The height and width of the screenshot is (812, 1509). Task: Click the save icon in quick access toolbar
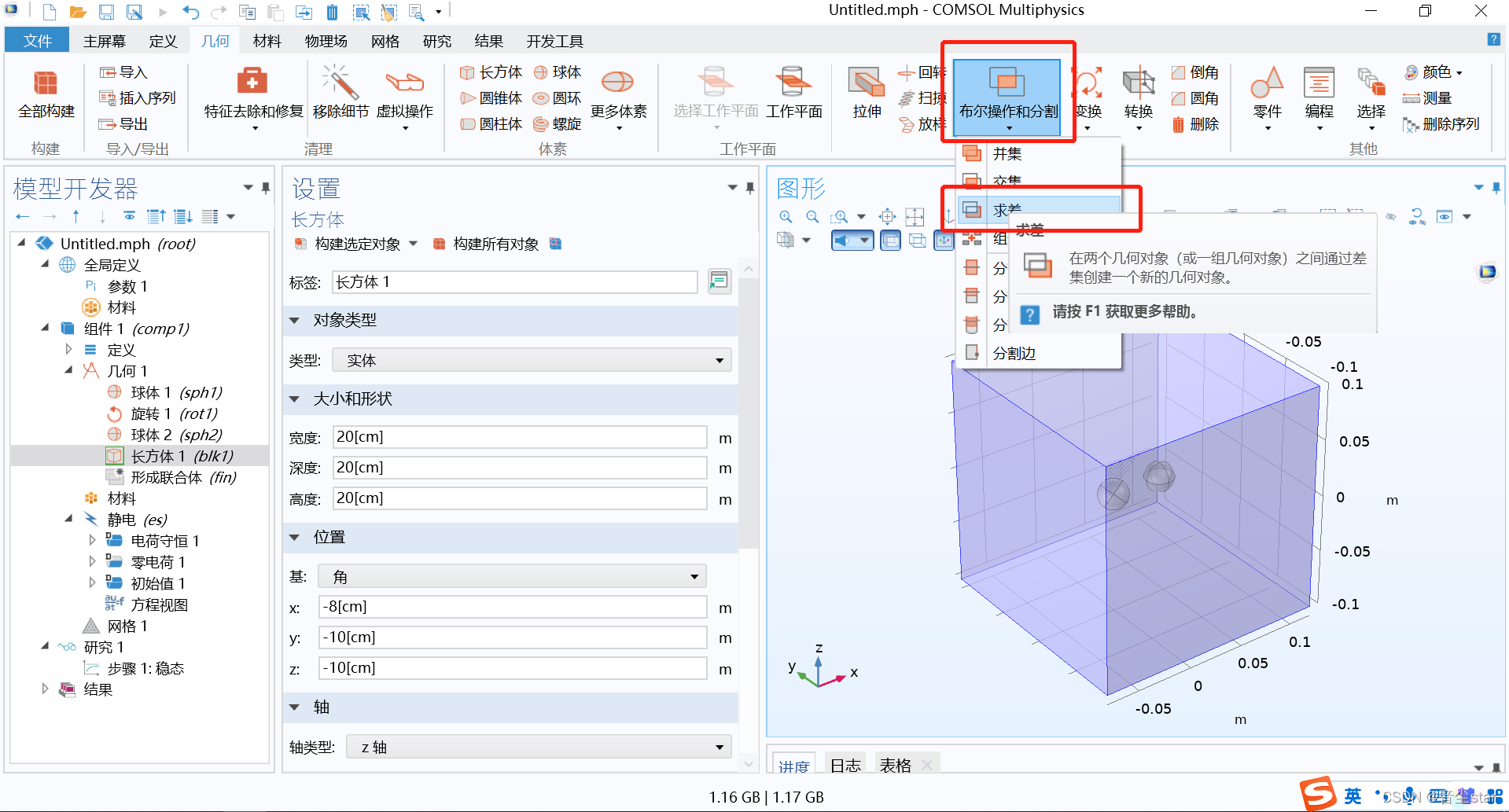tap(106, 12)
